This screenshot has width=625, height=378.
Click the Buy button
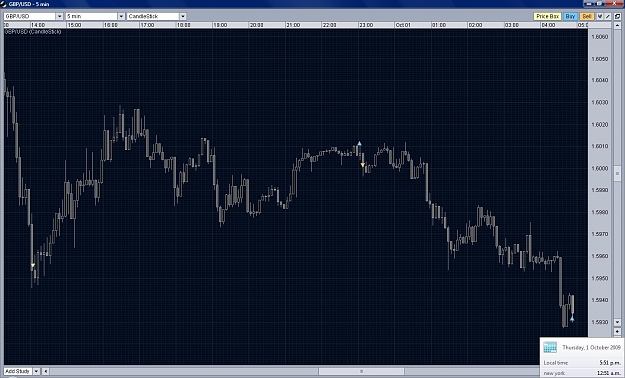[570, 16]
